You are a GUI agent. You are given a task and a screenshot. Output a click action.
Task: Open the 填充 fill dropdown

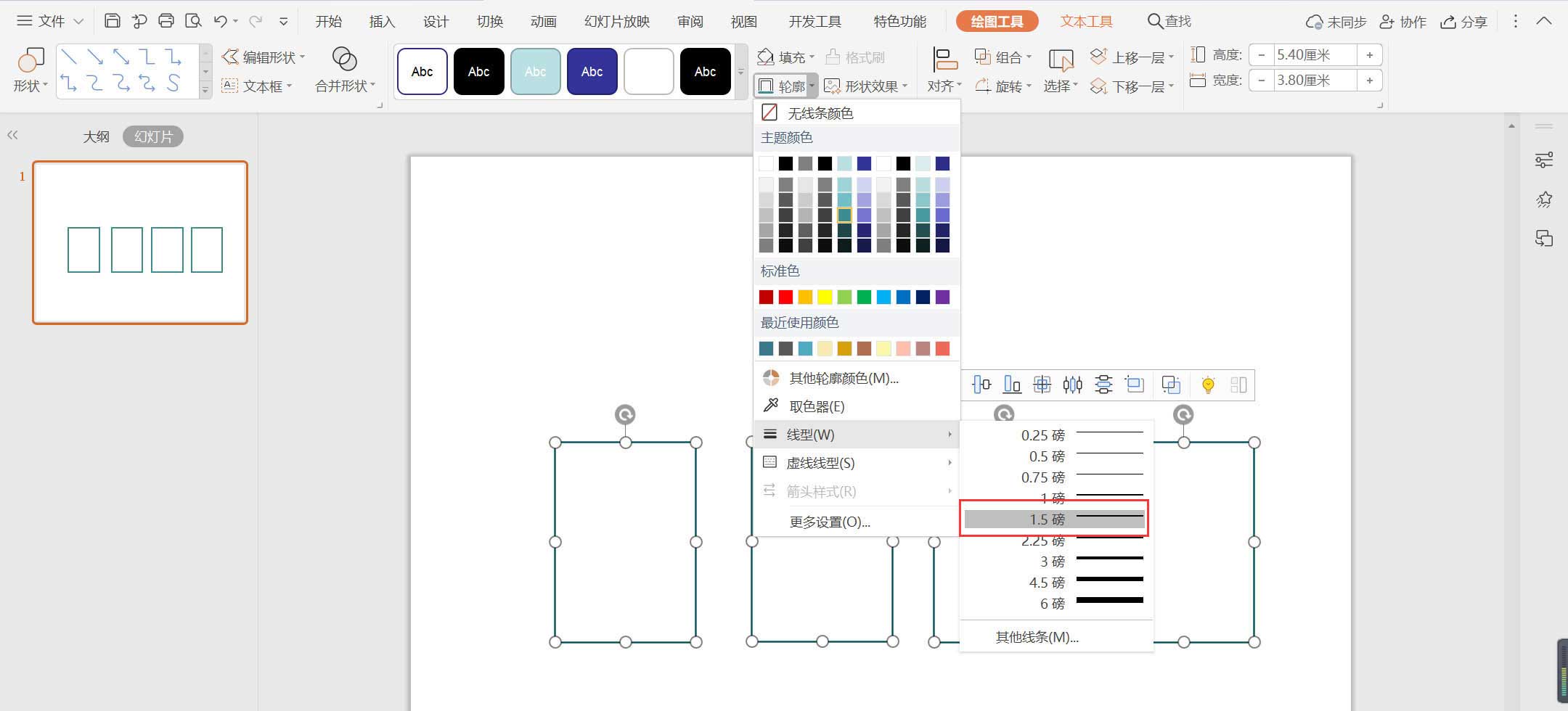point(785,57)
